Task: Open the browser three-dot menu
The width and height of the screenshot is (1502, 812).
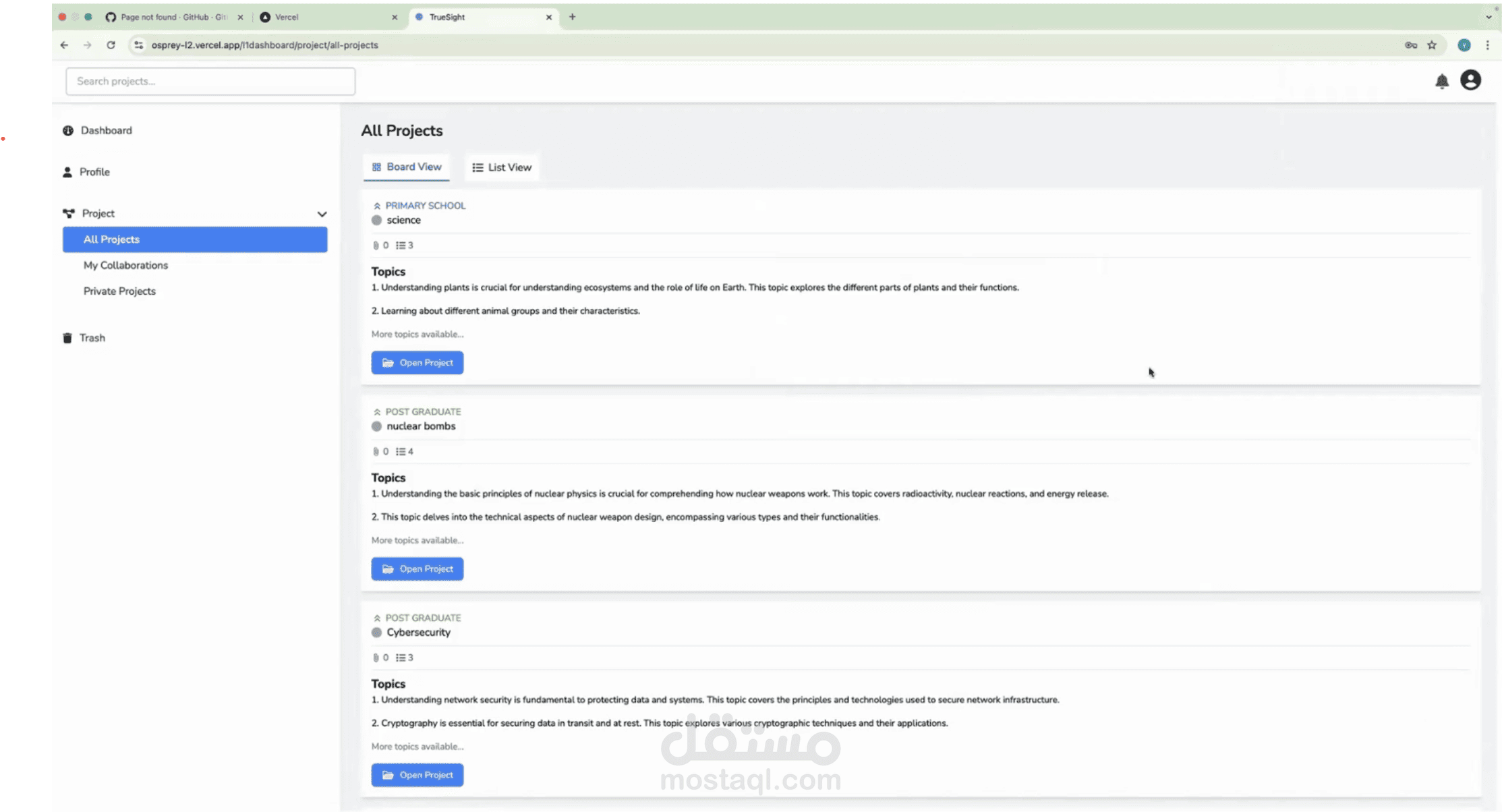Action: (x=1487, y=45)
